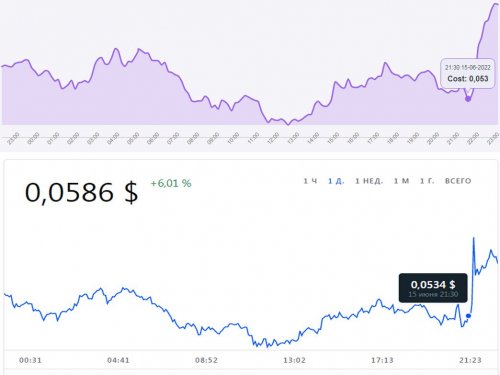Click the +6,01 % change indicator

point(171,183)
